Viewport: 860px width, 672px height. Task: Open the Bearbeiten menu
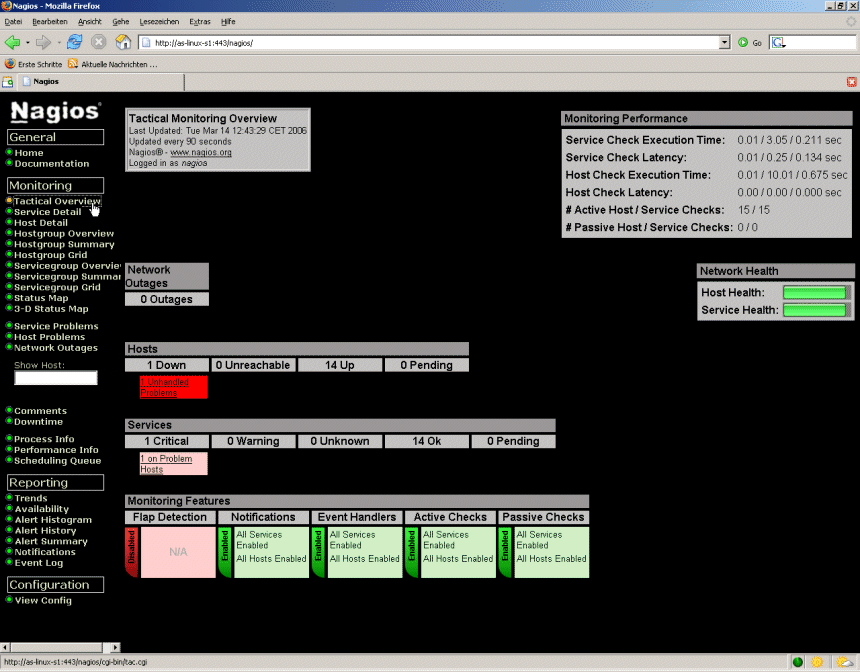click(x=50, y=22)
